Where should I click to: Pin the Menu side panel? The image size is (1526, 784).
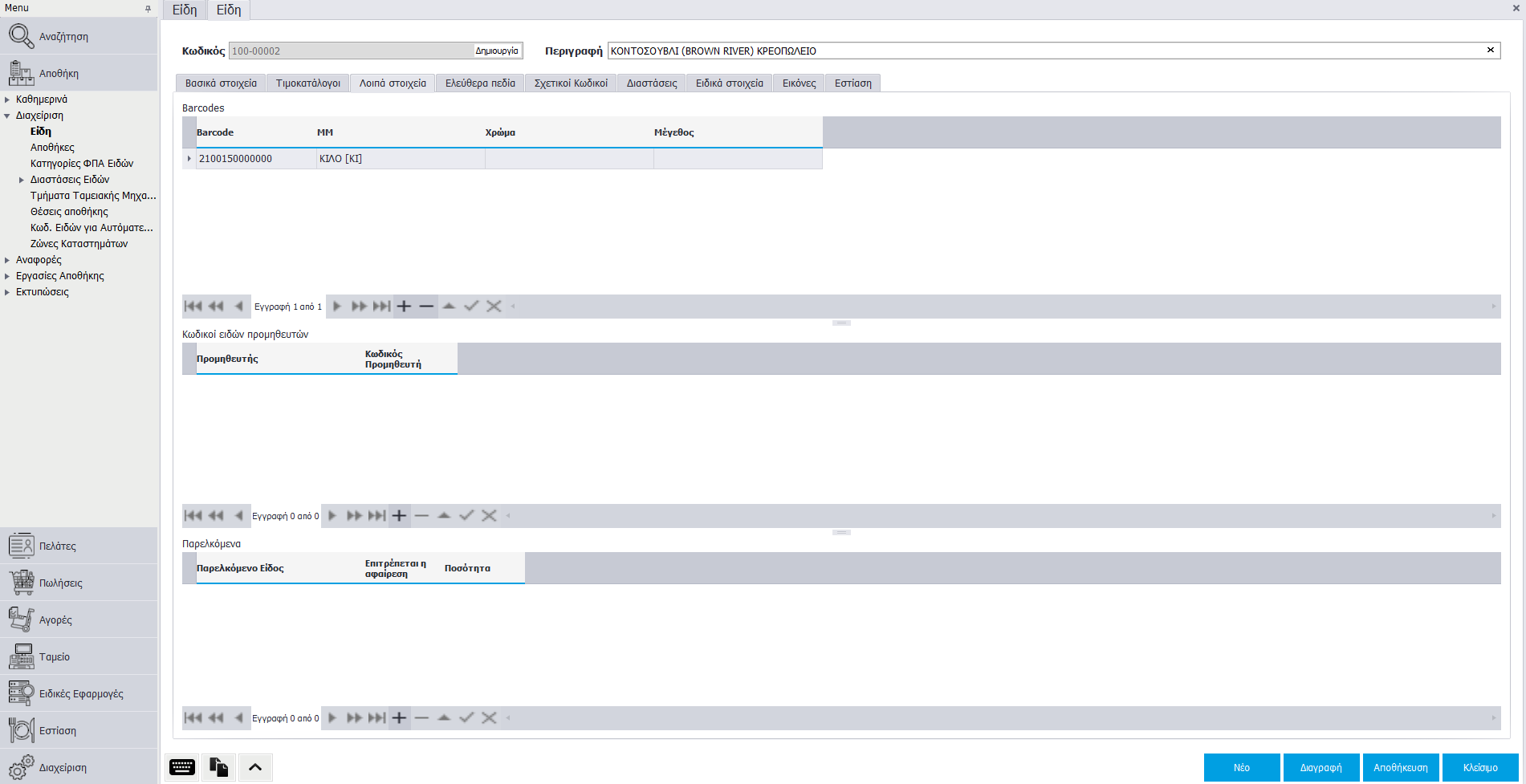click(148, 9)
